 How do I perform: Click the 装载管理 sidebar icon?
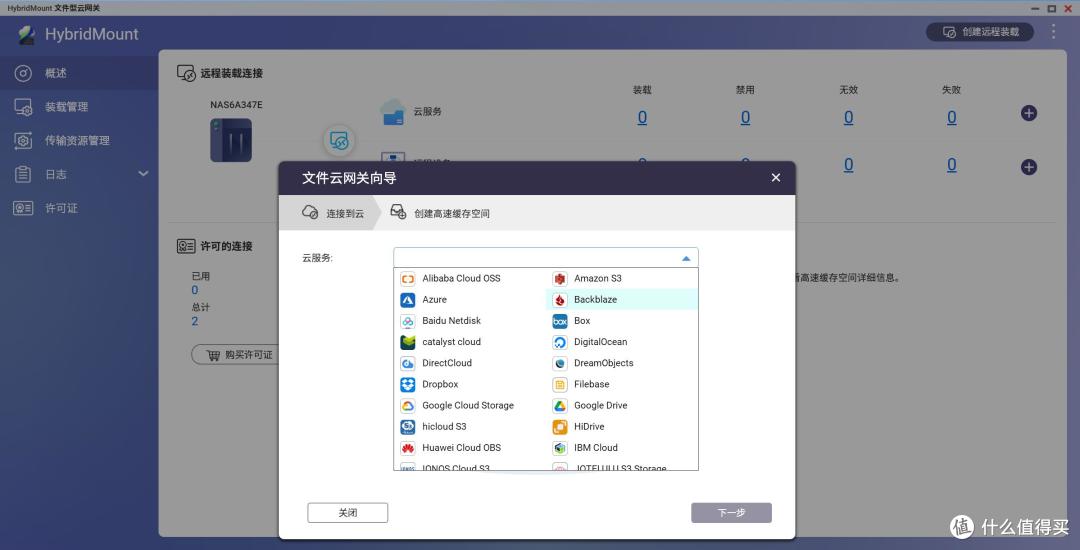(23, 107)
